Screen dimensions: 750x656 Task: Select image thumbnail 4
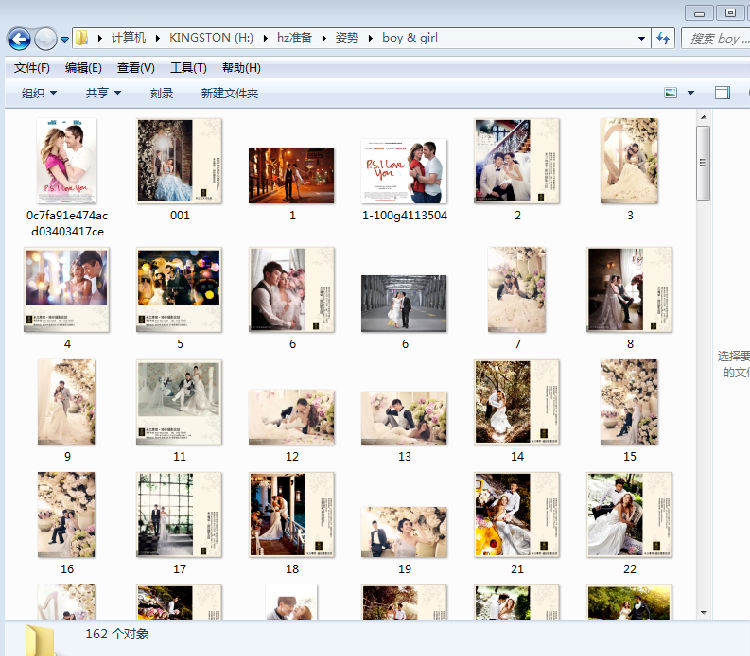(66, 290)
